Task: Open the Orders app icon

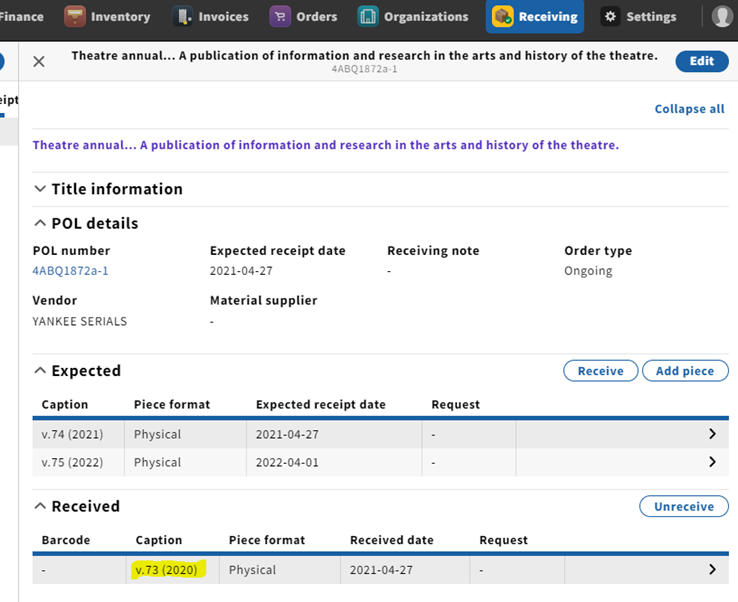Action: coord(280,16)
